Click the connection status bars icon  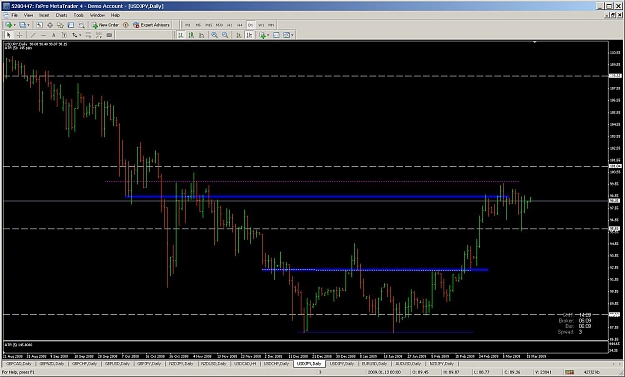click(x=569, y=372)
